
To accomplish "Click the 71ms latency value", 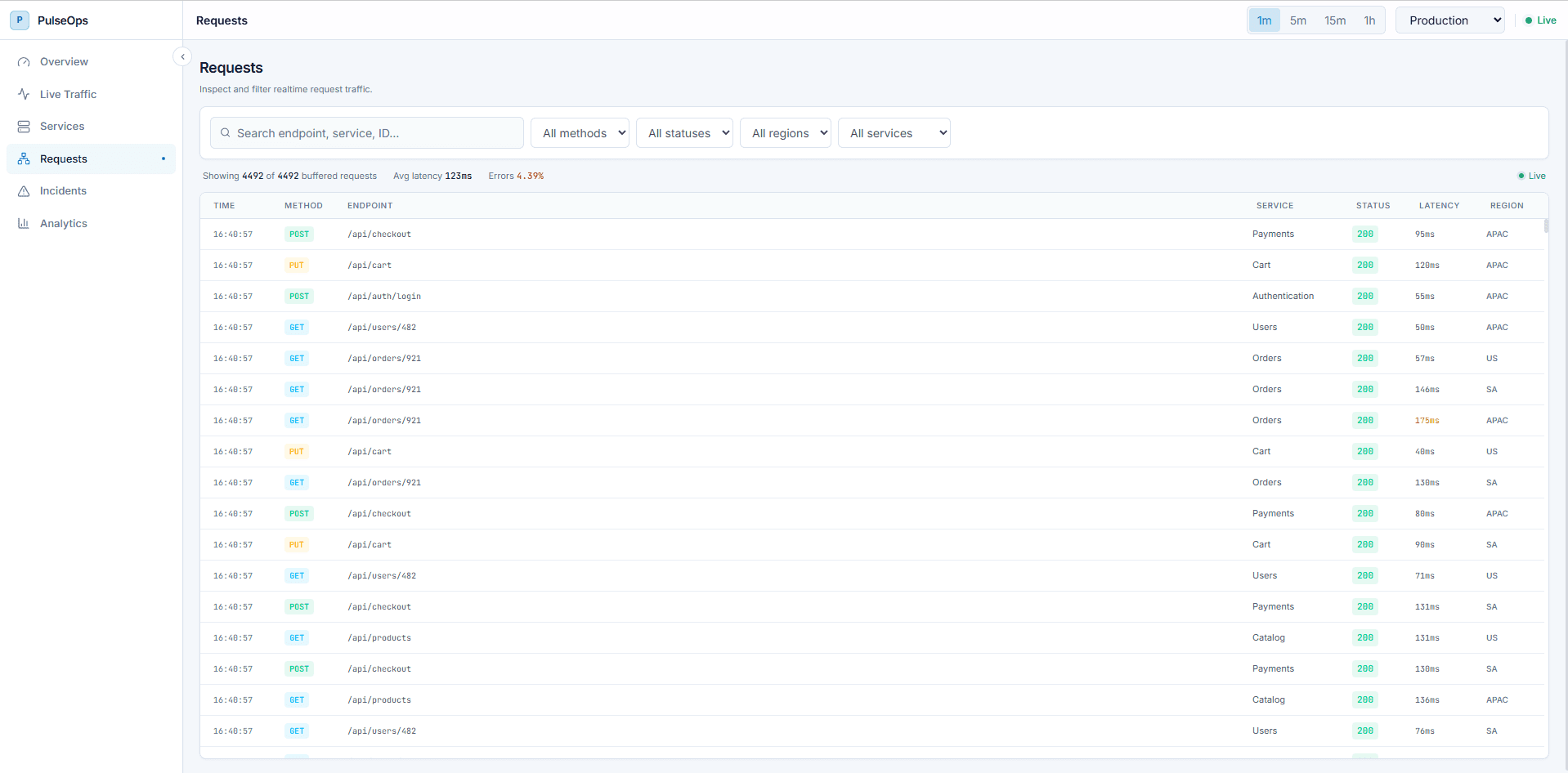I will click(1424, 576).
